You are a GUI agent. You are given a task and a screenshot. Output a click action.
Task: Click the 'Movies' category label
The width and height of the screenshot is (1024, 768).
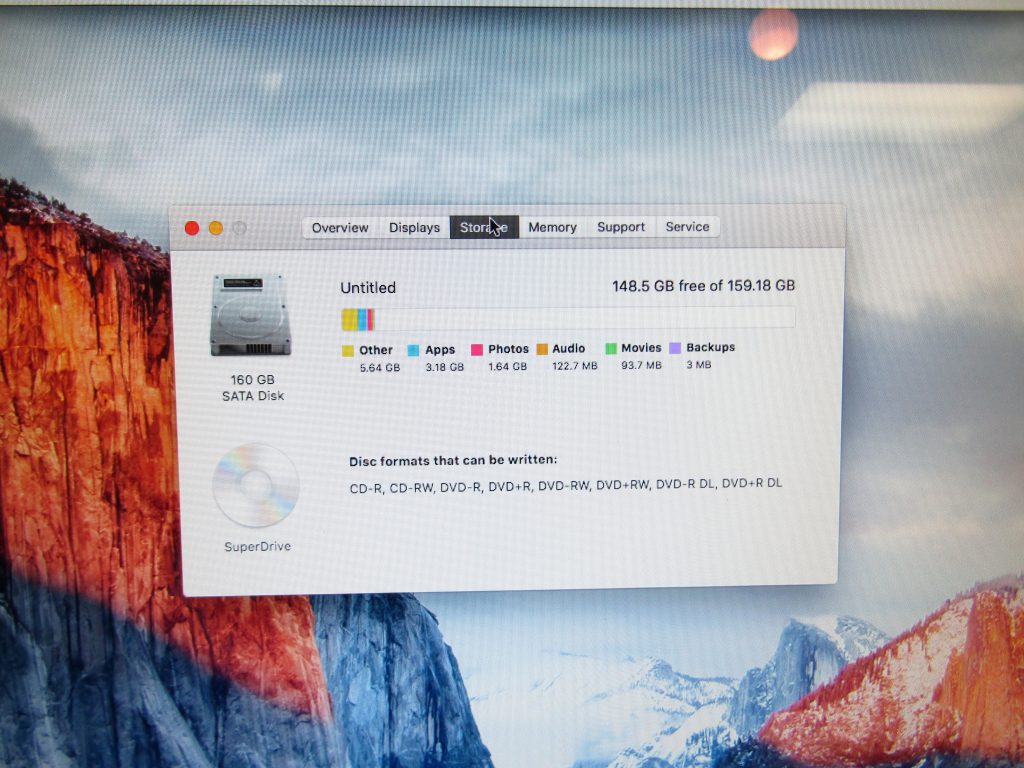pyautogui.click(x=641, y=347)
